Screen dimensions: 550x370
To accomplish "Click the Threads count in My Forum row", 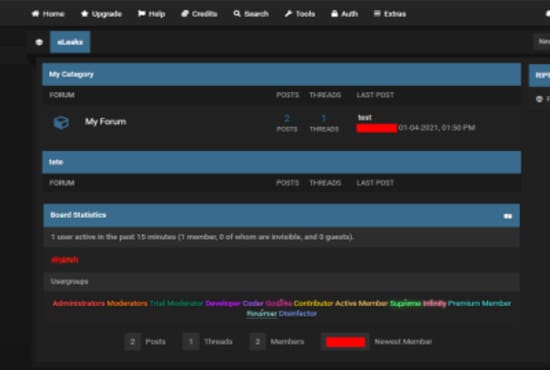I will (324, 118).
